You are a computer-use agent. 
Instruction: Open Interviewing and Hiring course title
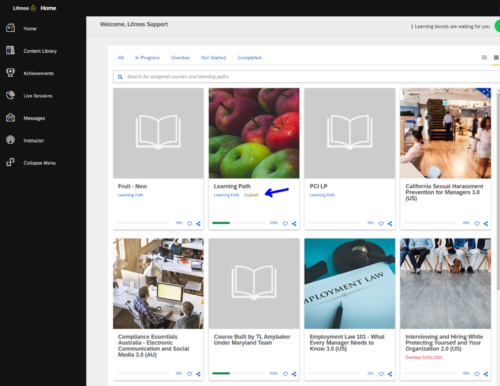coord(444,343)
